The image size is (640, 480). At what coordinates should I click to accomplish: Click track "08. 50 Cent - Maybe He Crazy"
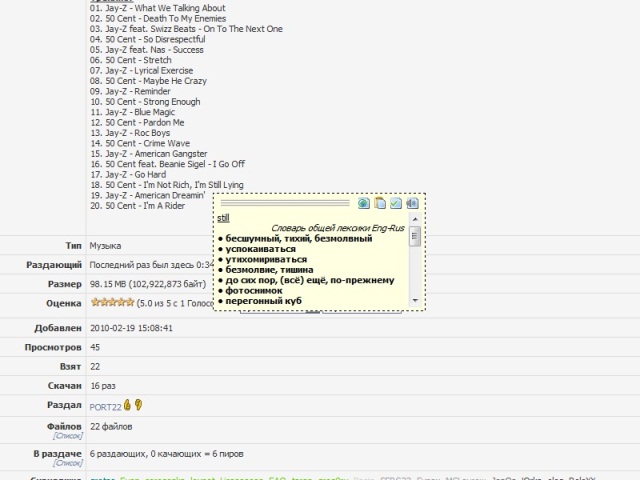pos(148,81)
